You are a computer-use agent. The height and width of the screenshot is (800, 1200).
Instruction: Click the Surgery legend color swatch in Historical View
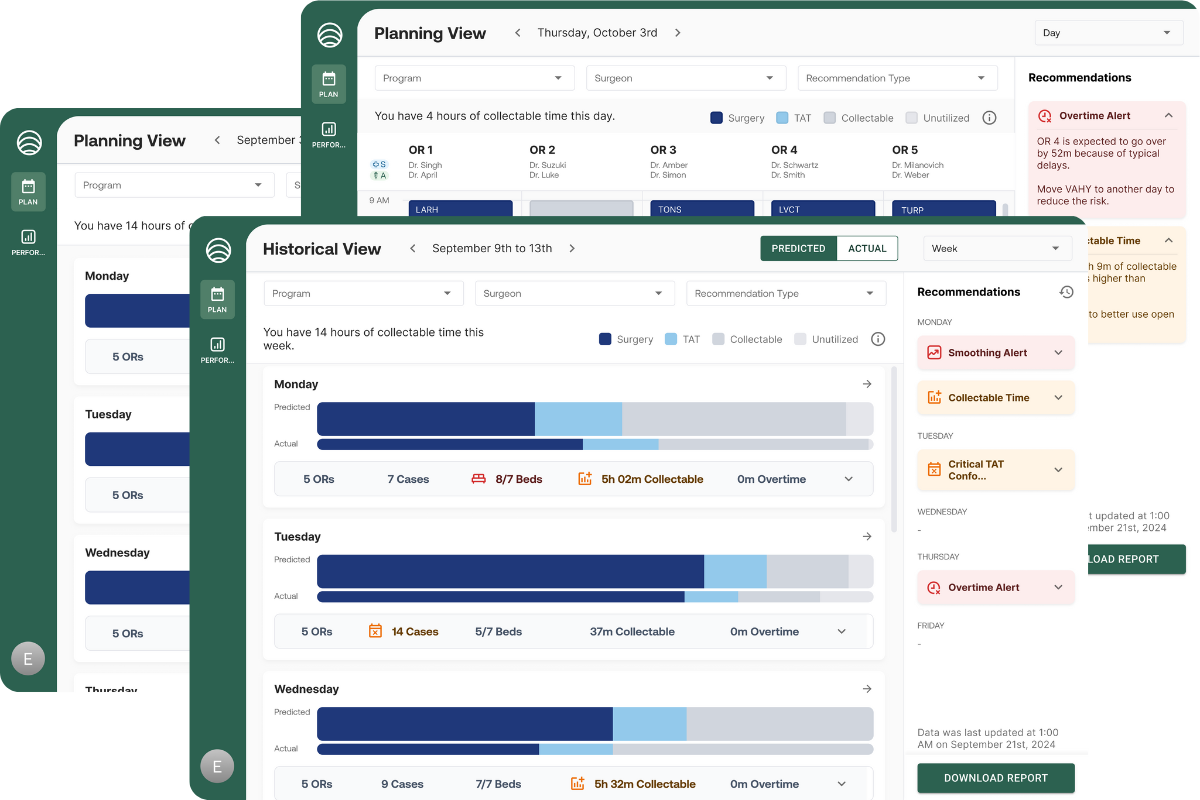605,339
